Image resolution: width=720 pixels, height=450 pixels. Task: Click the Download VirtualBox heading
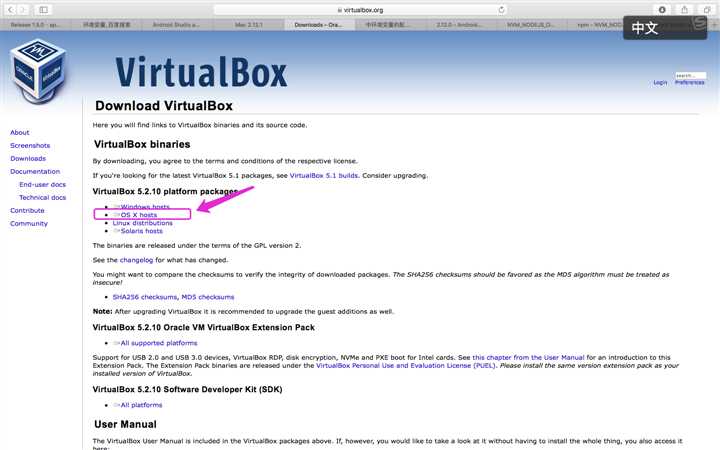point(164,106)
